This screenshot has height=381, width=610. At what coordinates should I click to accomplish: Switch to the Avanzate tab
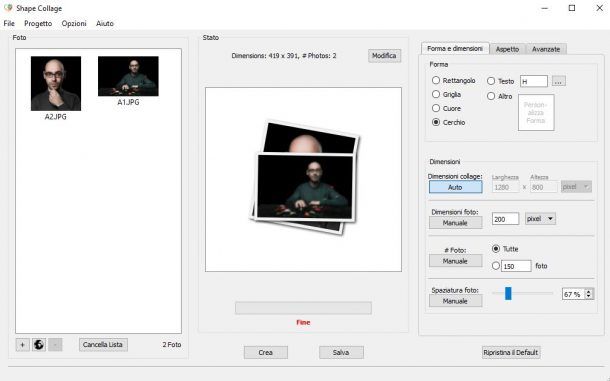(546, 49)
